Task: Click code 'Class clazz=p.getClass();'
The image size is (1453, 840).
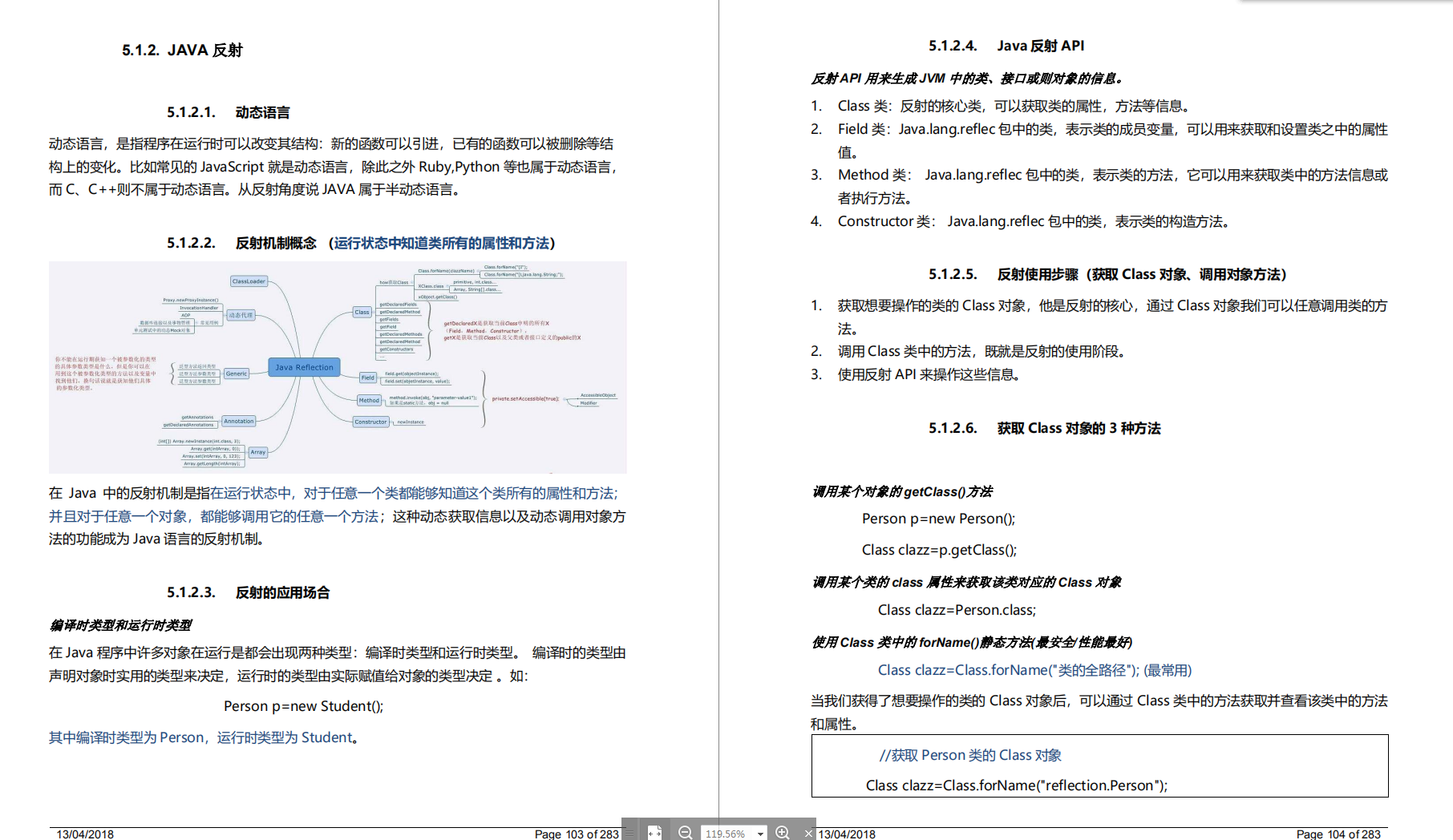Action: click(940, 550)
